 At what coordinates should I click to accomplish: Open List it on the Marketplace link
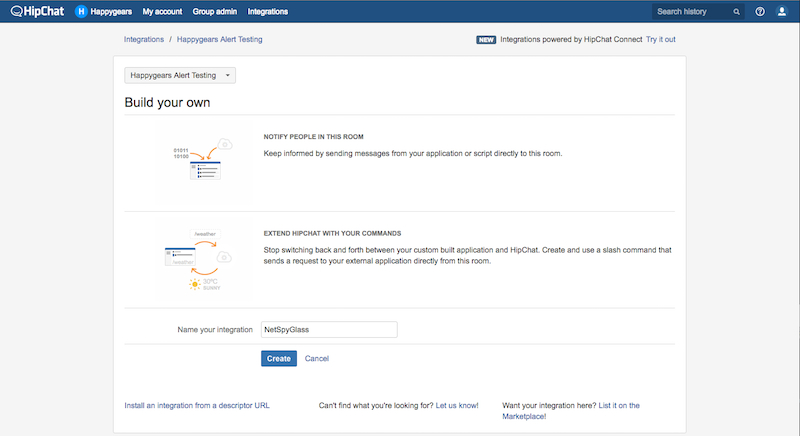pyautogui.click(x=571, y=411)
